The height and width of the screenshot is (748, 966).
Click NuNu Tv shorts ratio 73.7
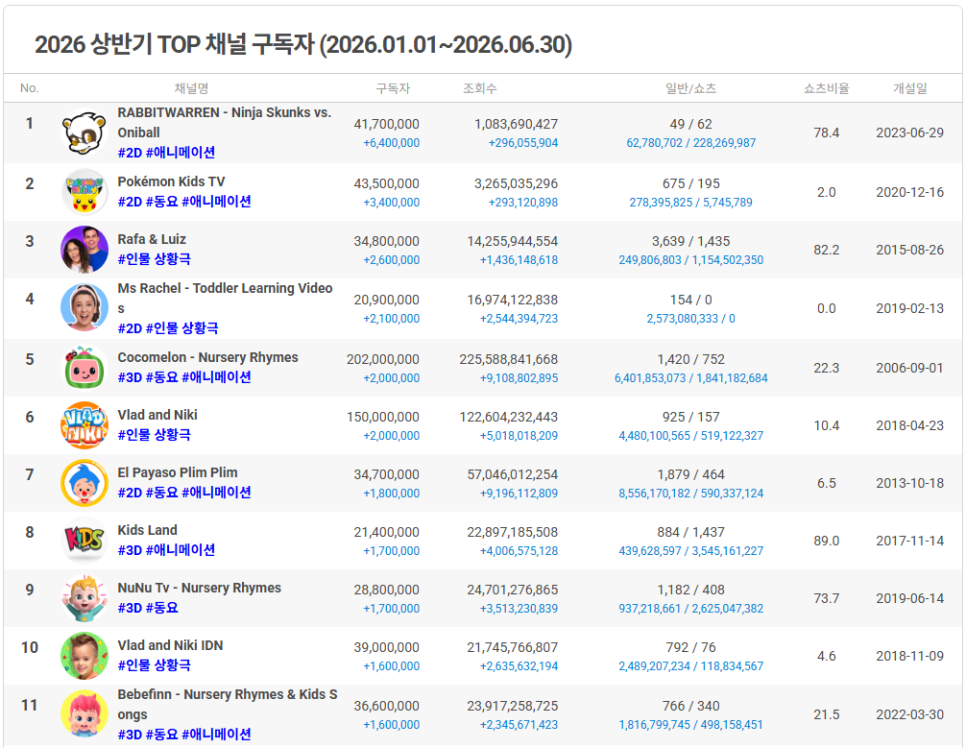(x=826, y=598)
